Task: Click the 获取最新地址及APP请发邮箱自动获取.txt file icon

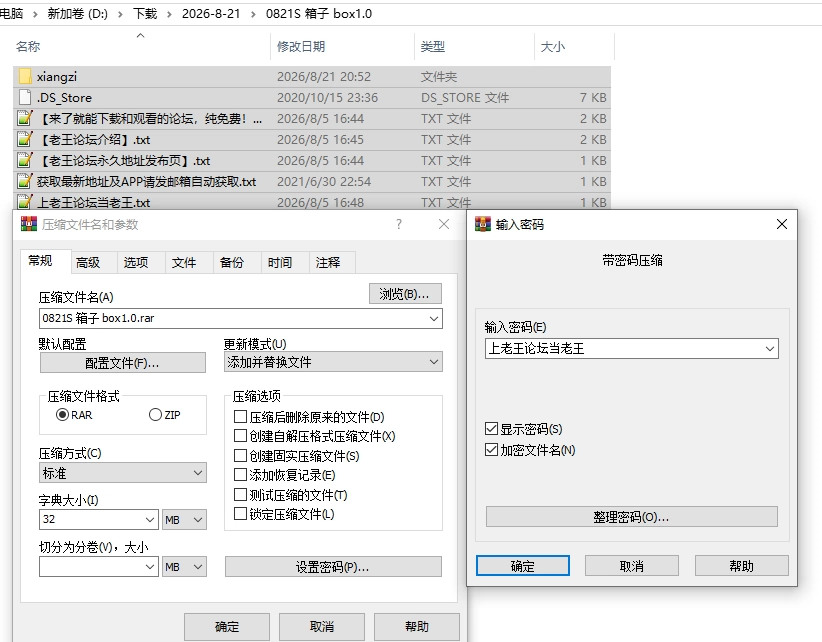Action: point(25,181)
